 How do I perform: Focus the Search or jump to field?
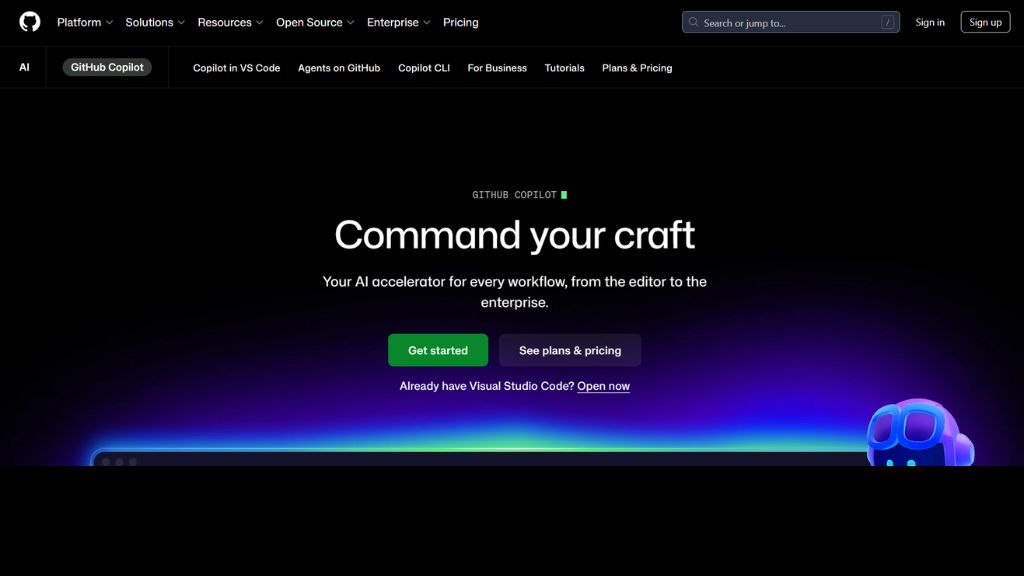coord(790,22)
